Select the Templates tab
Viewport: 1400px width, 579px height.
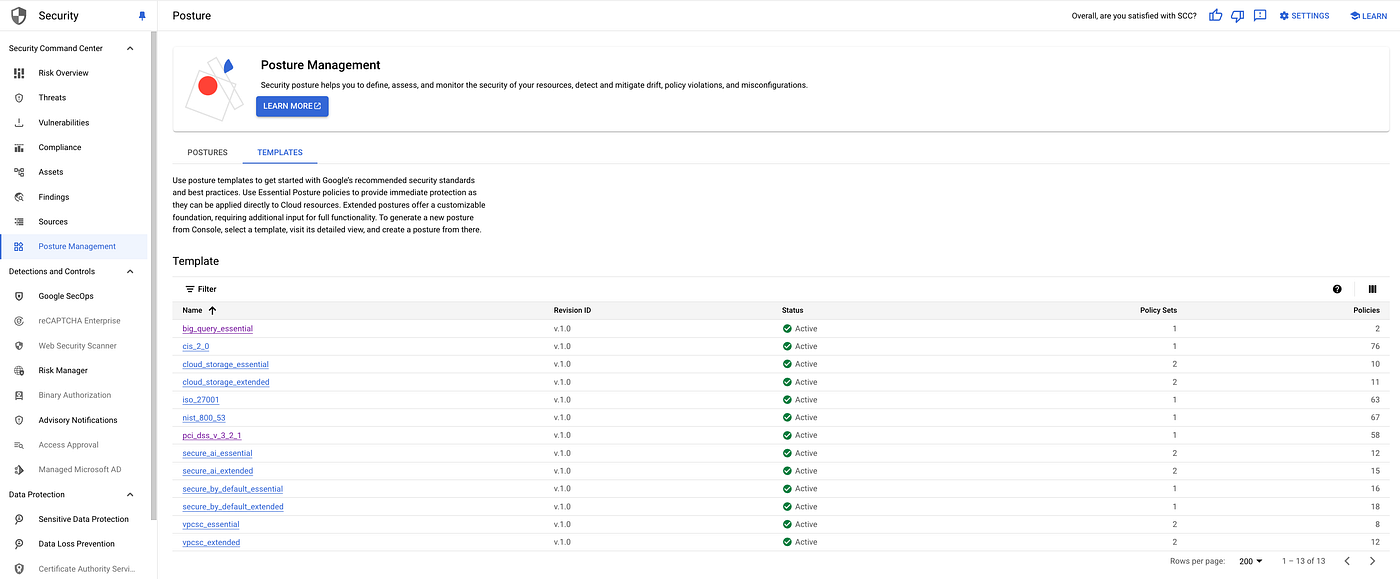(x=280, y=153)
